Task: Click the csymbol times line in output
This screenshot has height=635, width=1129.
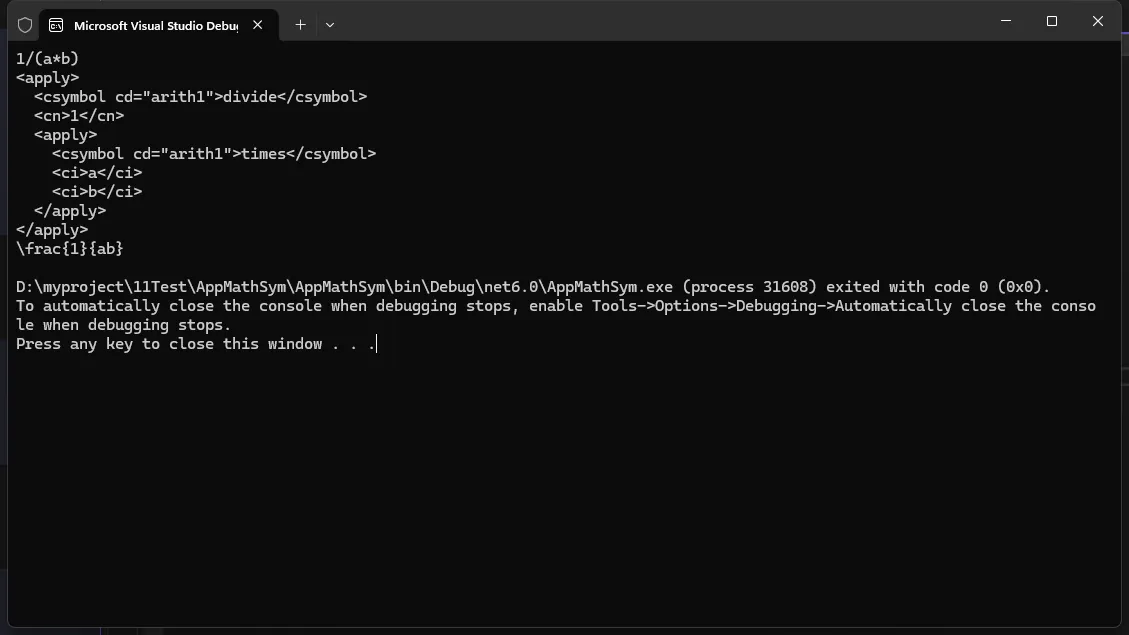Action: (214, 154)
